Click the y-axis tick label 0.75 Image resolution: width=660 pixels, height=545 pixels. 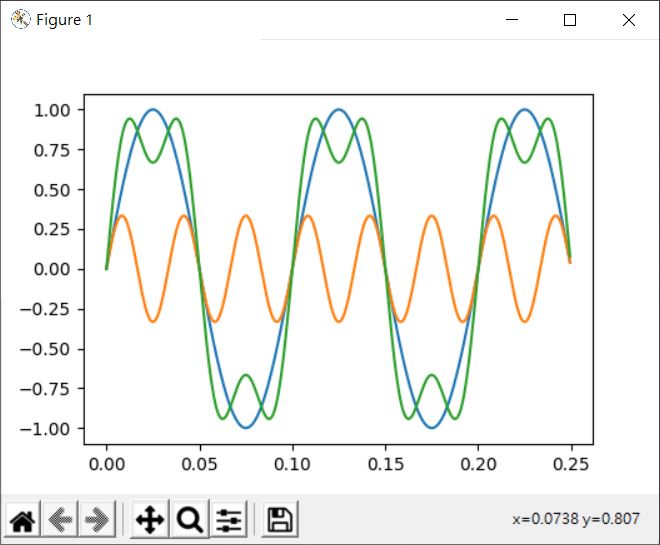pyautogui.click(x=52, y=150)
